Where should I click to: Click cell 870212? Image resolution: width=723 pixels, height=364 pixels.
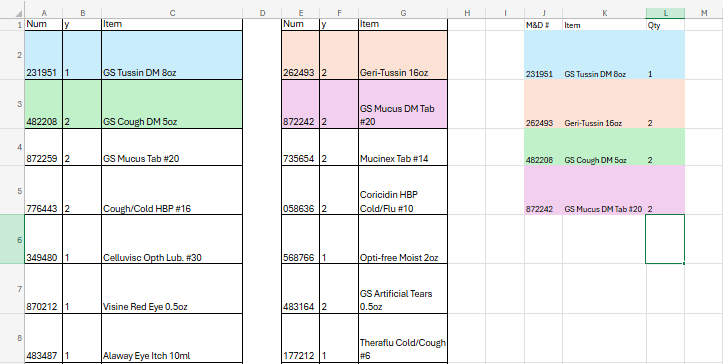click(44, 289)
